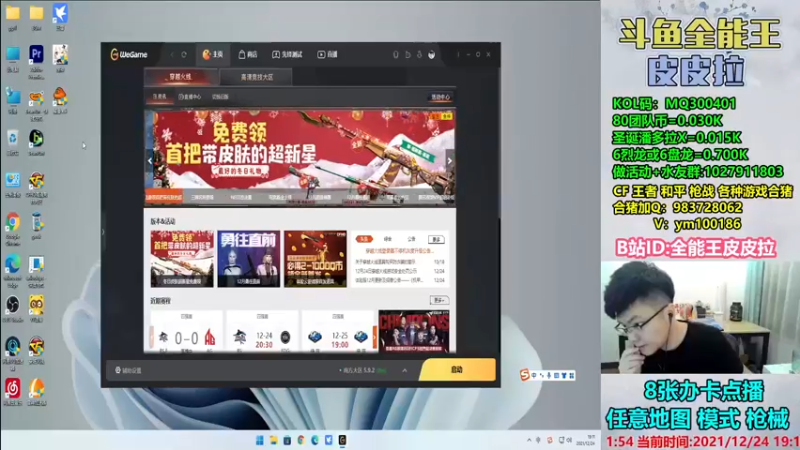The width and height of the screenshot is (800, 450).
Task: Open the mushroom desktop icon
Action: pos(60,96)
